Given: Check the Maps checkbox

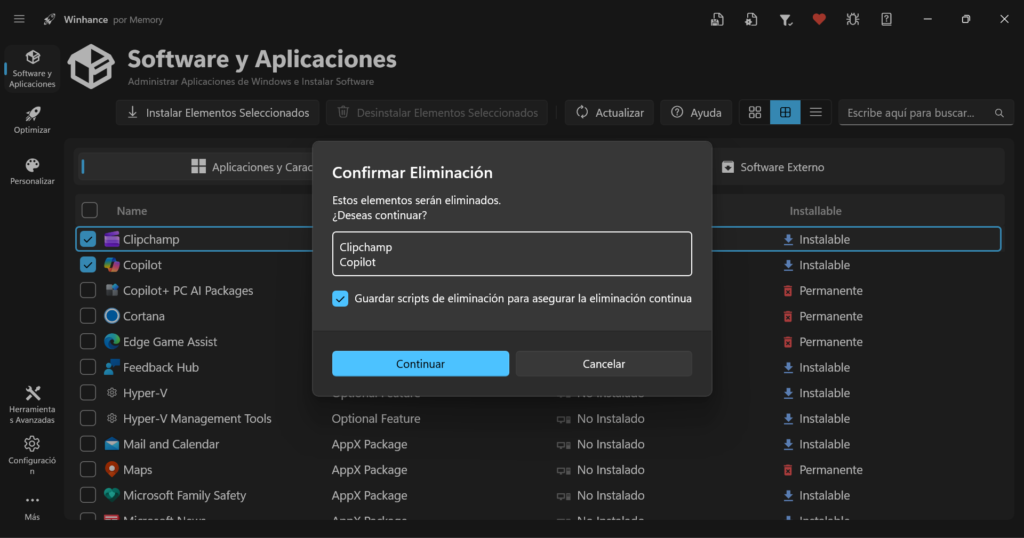Looking at the screenshot, I should [88, 469].
